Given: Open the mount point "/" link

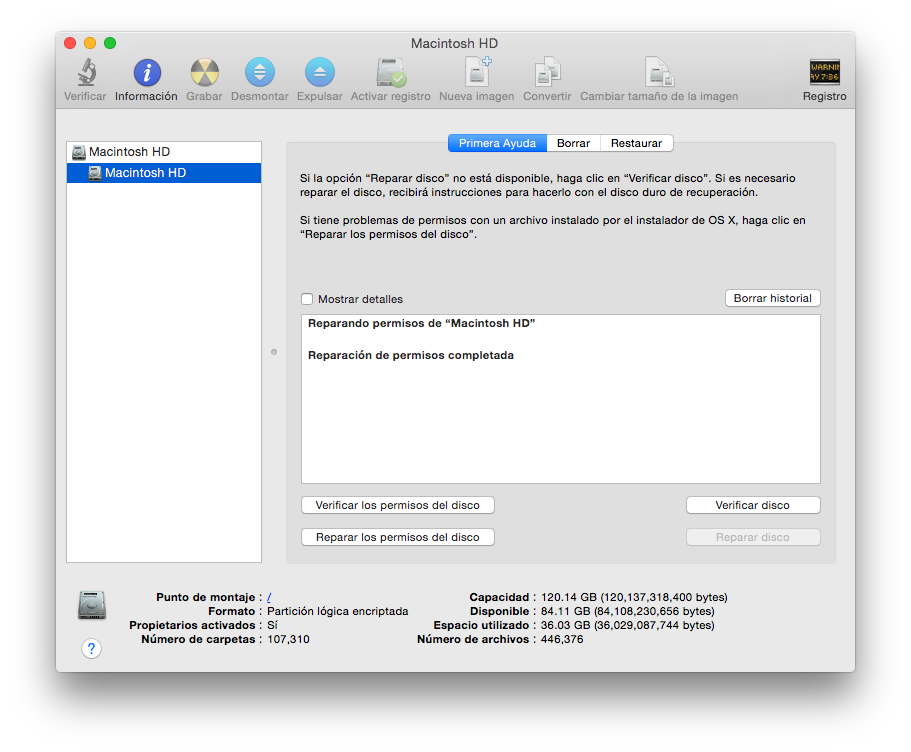Looking at the screenshot, I should tap(269, 597).
